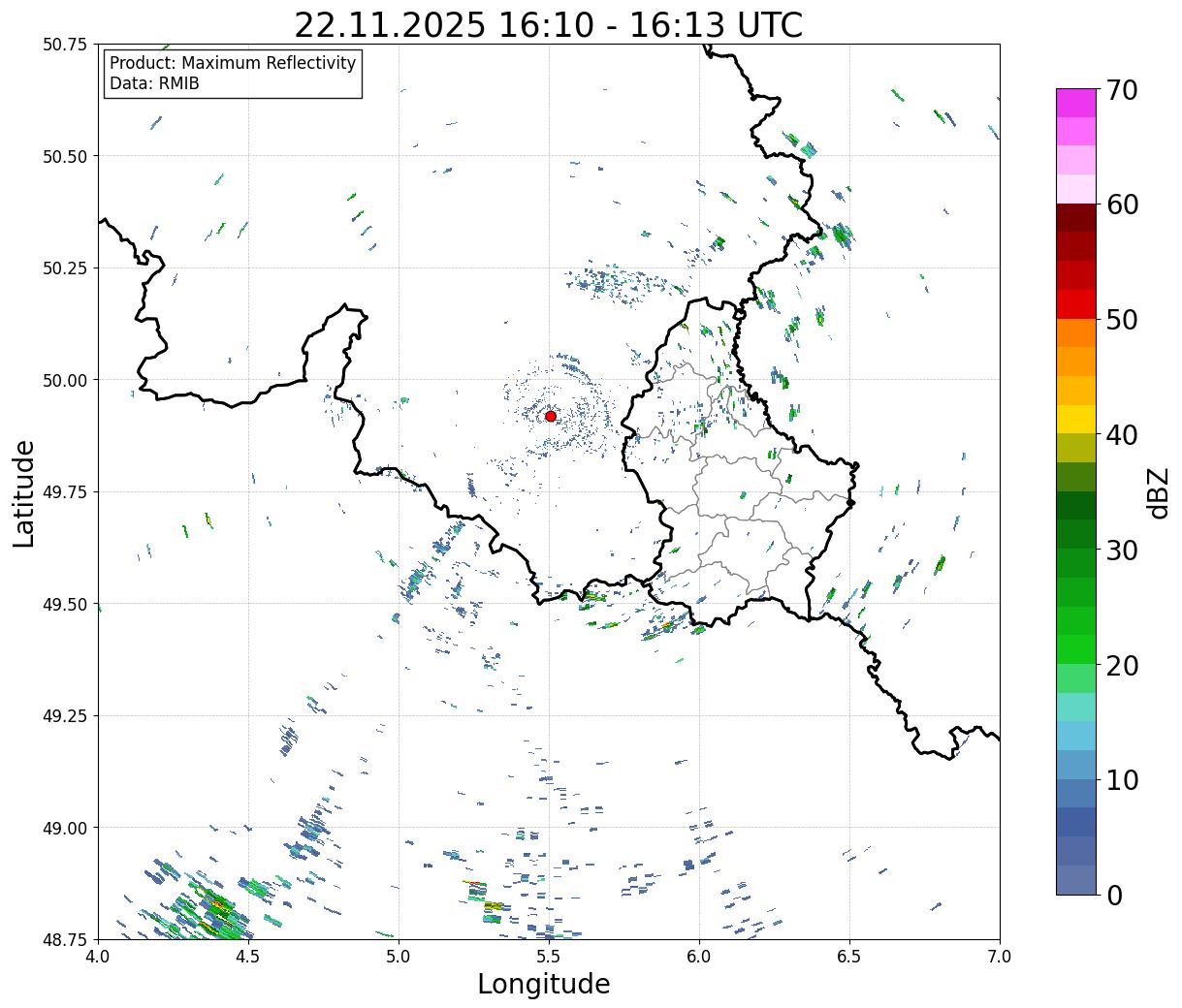Click the bright green colorbar segment above 20
Viewport: 1182px width, 1008px height.
tap(1076, 649)
